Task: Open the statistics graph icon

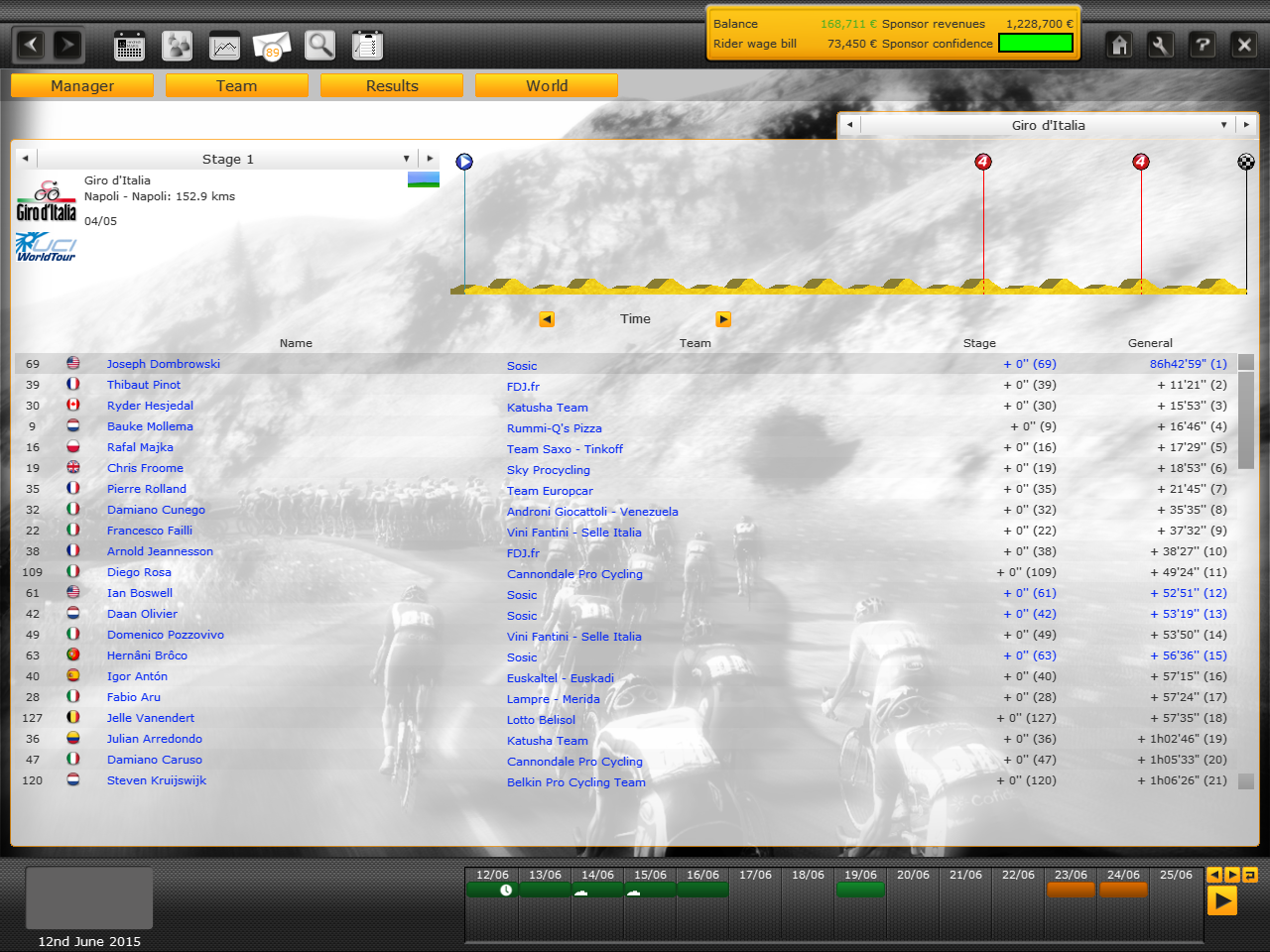Action: click(x=224, y=46)
